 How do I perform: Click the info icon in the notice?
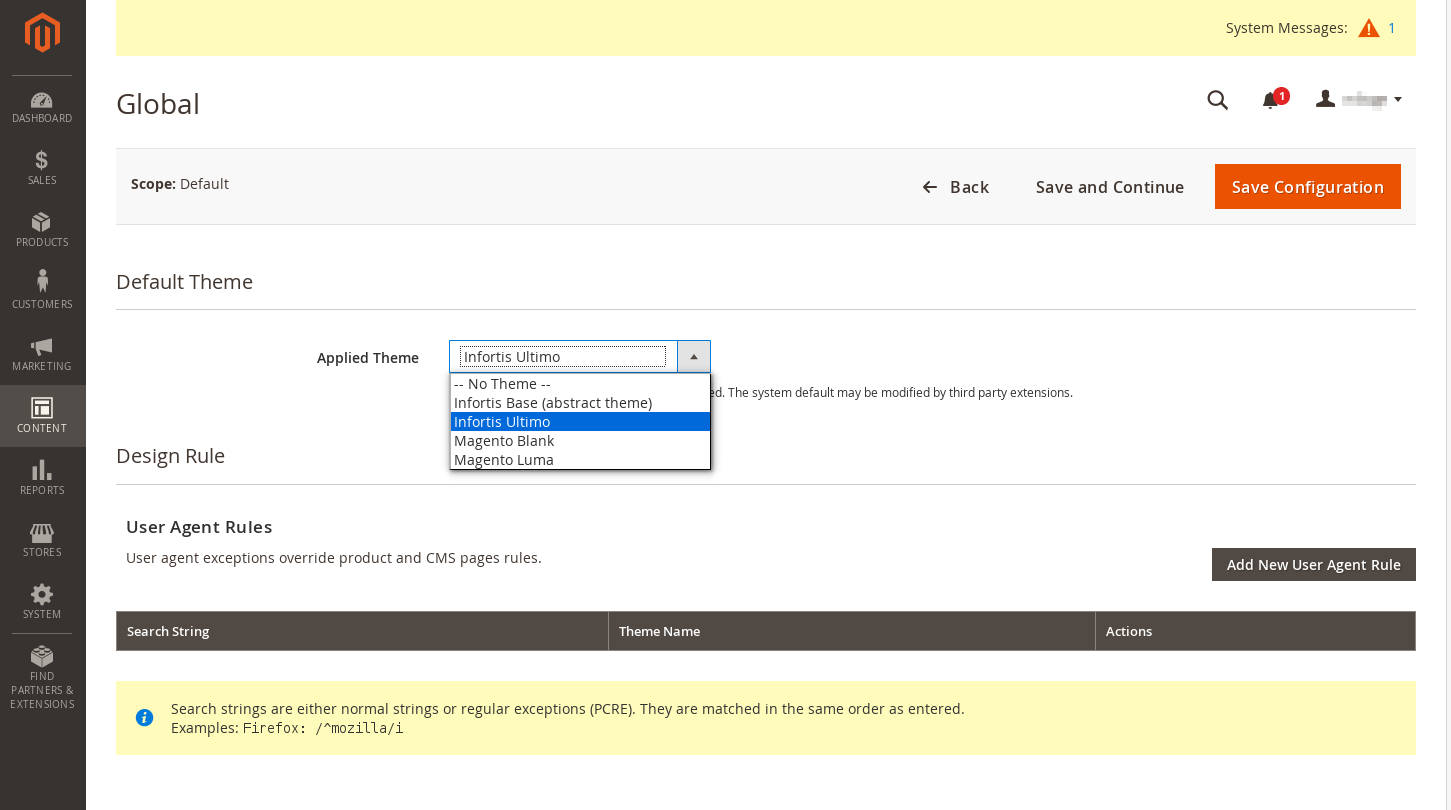click(145, 718)
